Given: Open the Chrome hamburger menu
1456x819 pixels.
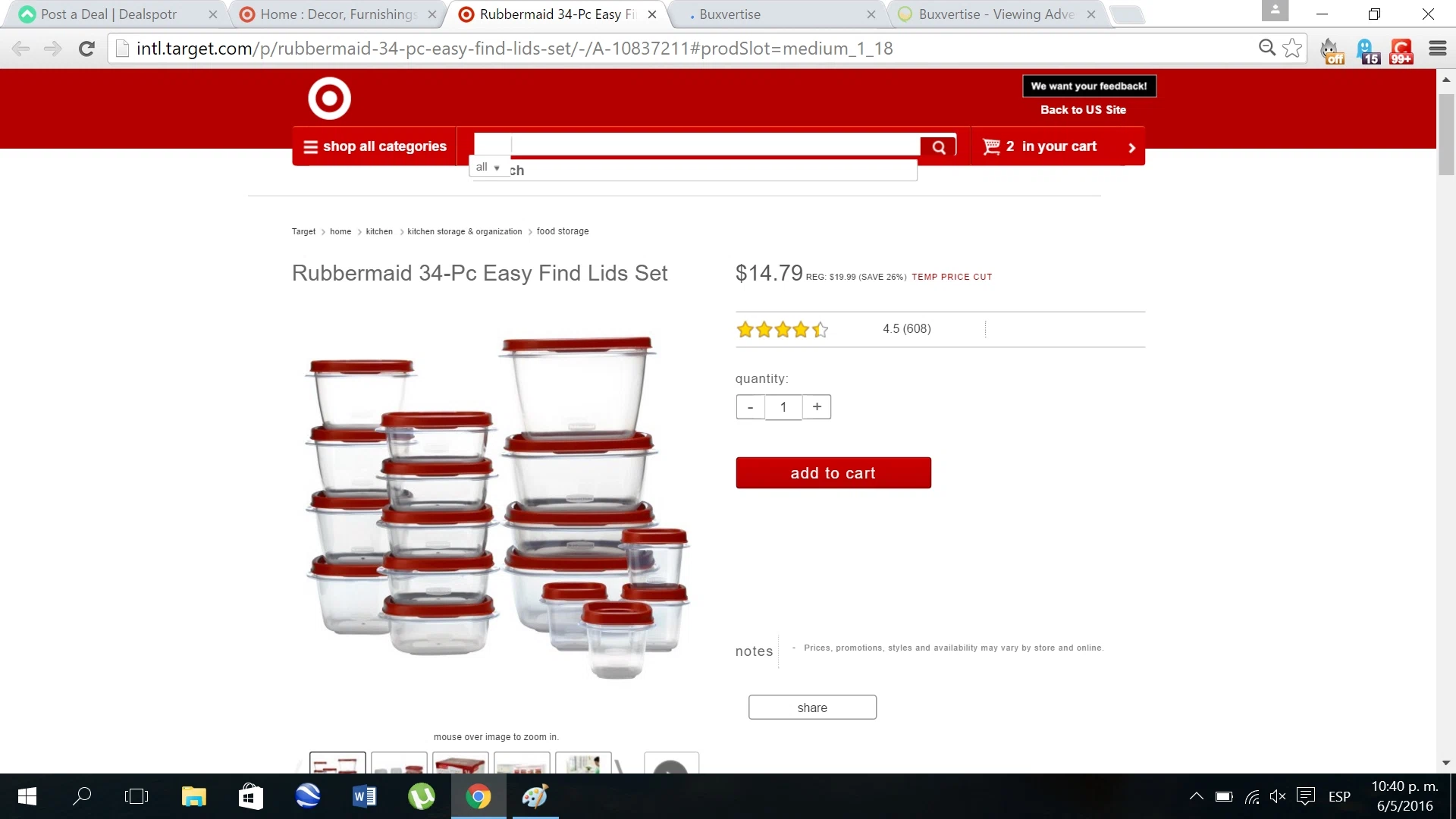Looking at the screenshot, I should pos(1437,49).
